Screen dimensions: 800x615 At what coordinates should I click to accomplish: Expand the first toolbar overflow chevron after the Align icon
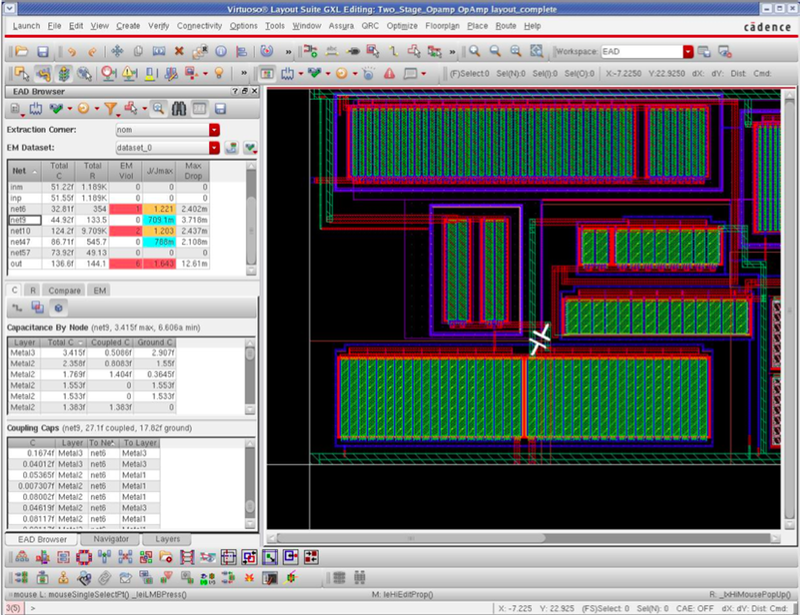click(x=288, y=52)
